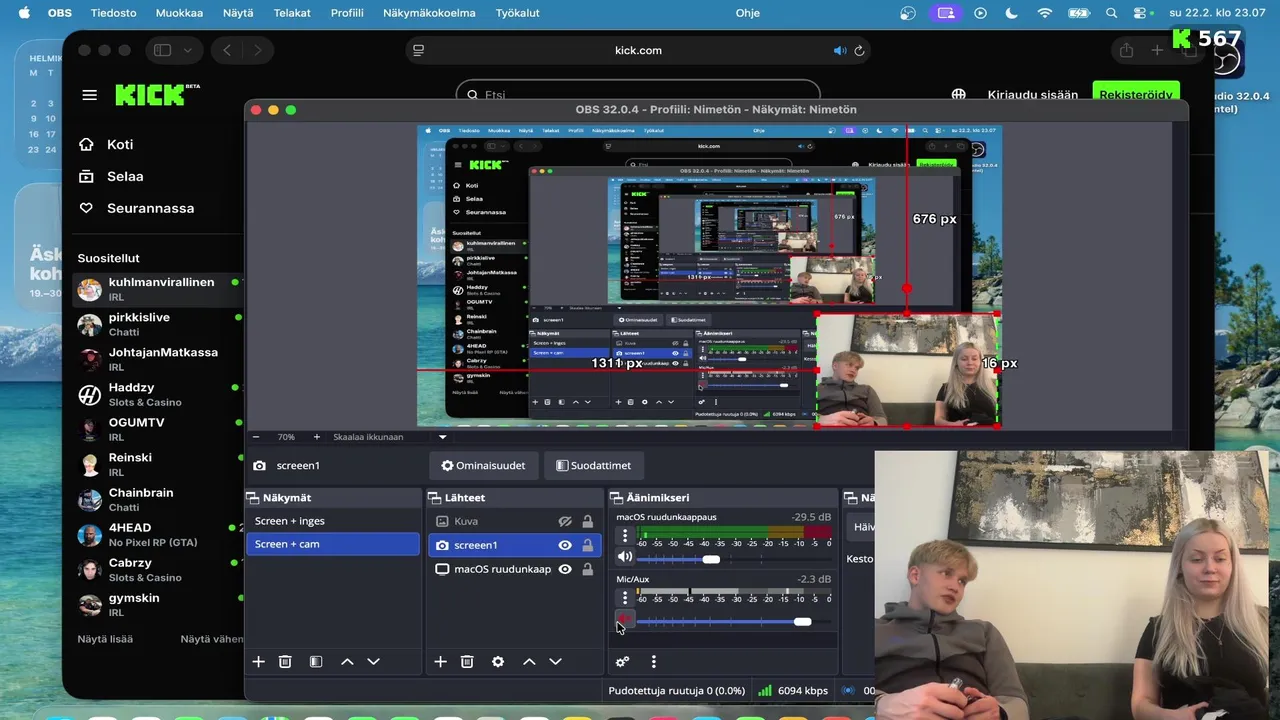Click Kick Etsi search field
This screenshot has width=1280, height=720.
[x=638, y=93]
